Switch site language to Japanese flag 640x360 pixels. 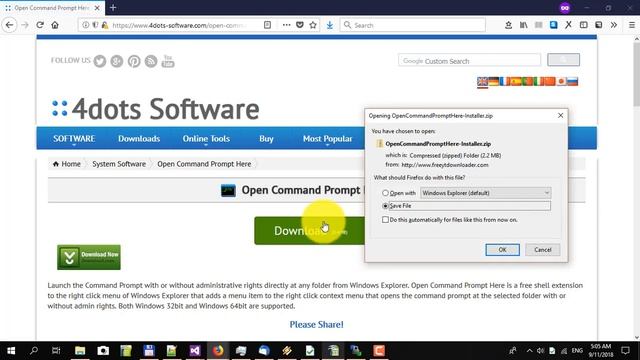tap(561, 82)
